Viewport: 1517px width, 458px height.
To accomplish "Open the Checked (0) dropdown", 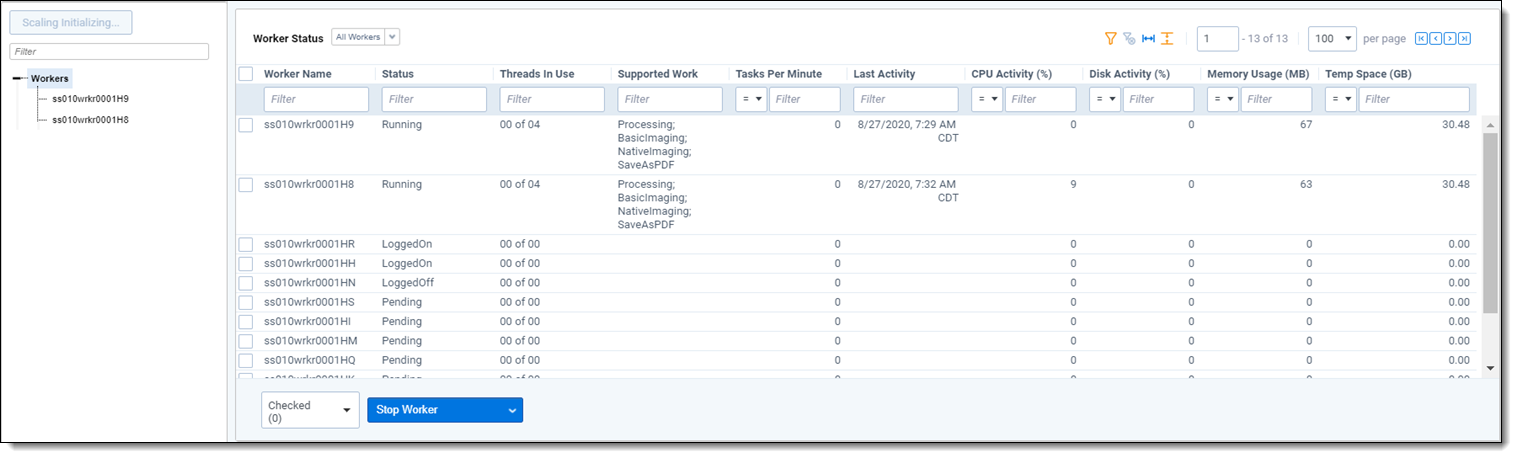I will [x=310, y=410].
